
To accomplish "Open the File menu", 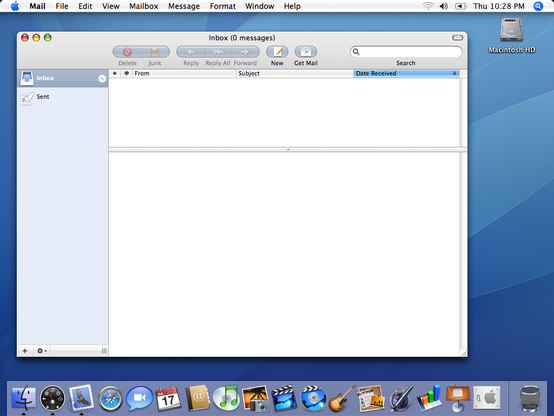I will (62, 6).
